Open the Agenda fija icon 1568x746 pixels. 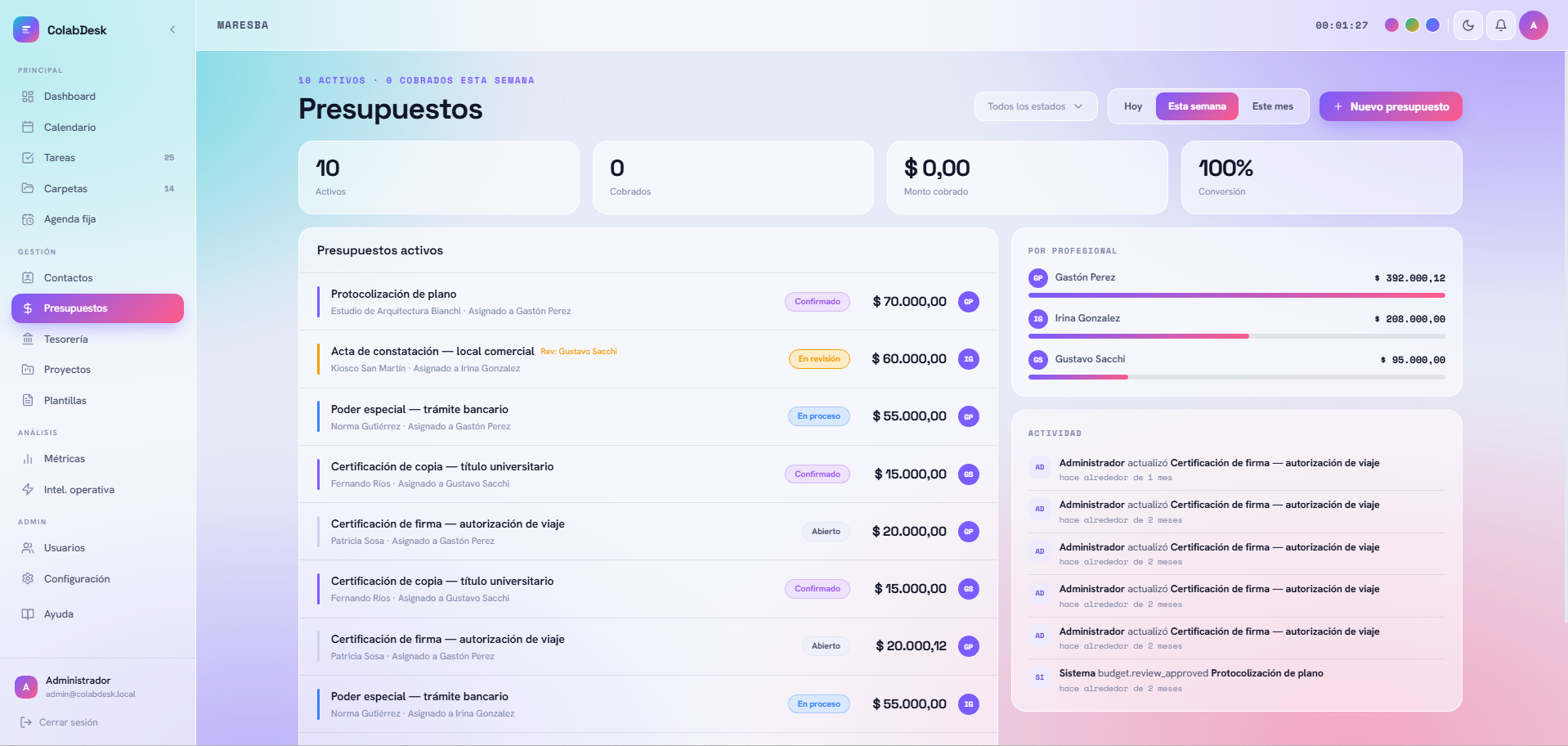(x=28, y=219)
